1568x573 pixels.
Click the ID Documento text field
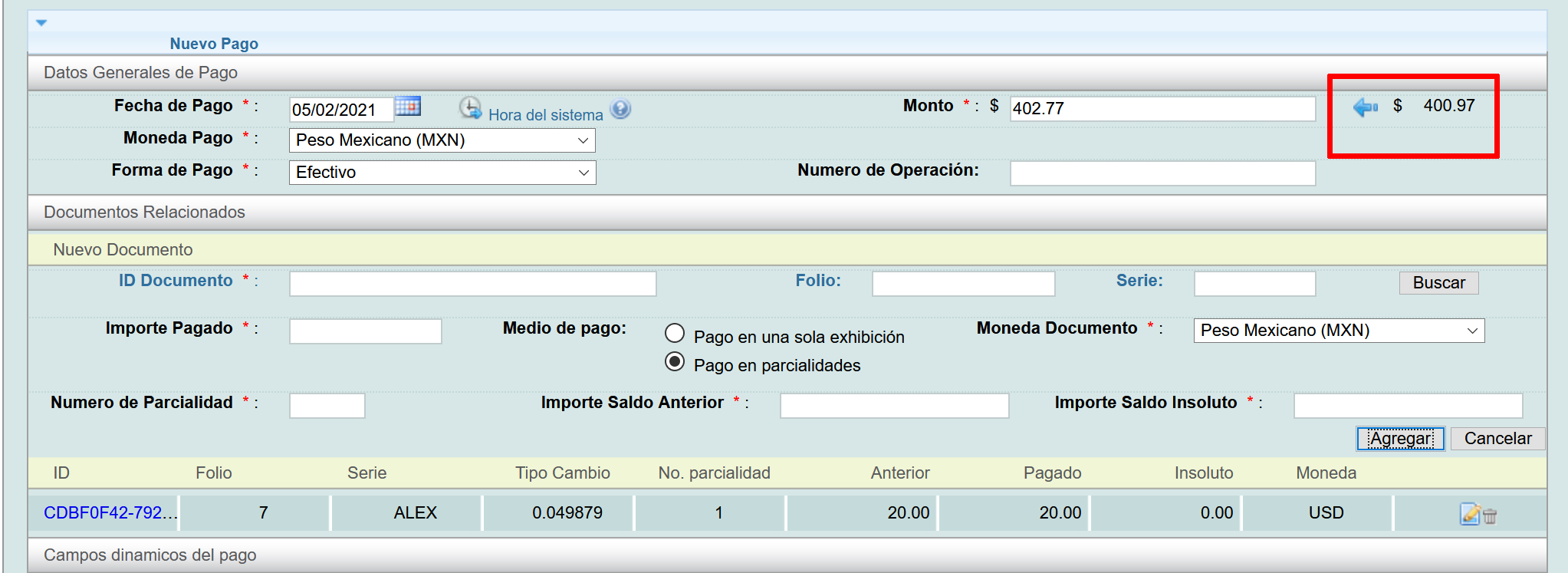click(472, 284)
